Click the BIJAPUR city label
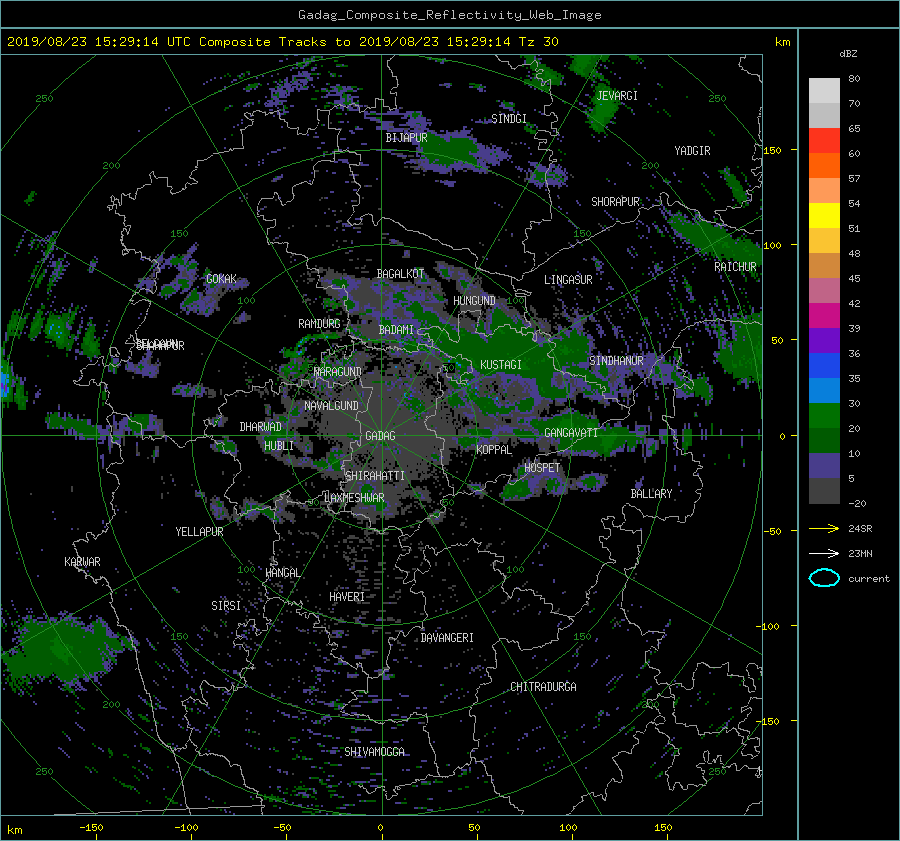 pyautogui.click(x=406, y=138)
